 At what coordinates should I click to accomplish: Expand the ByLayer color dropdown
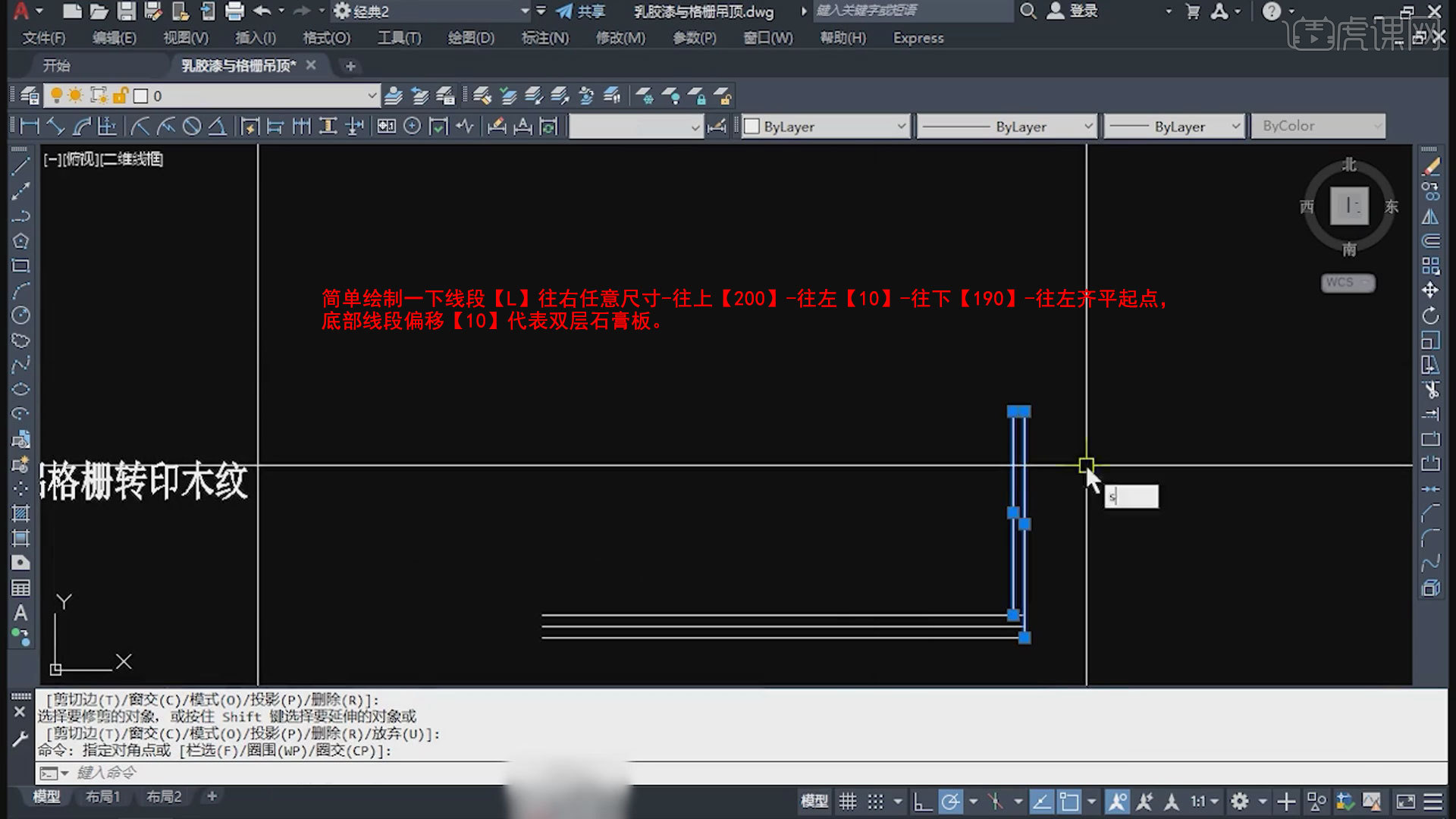pos(901,127)
